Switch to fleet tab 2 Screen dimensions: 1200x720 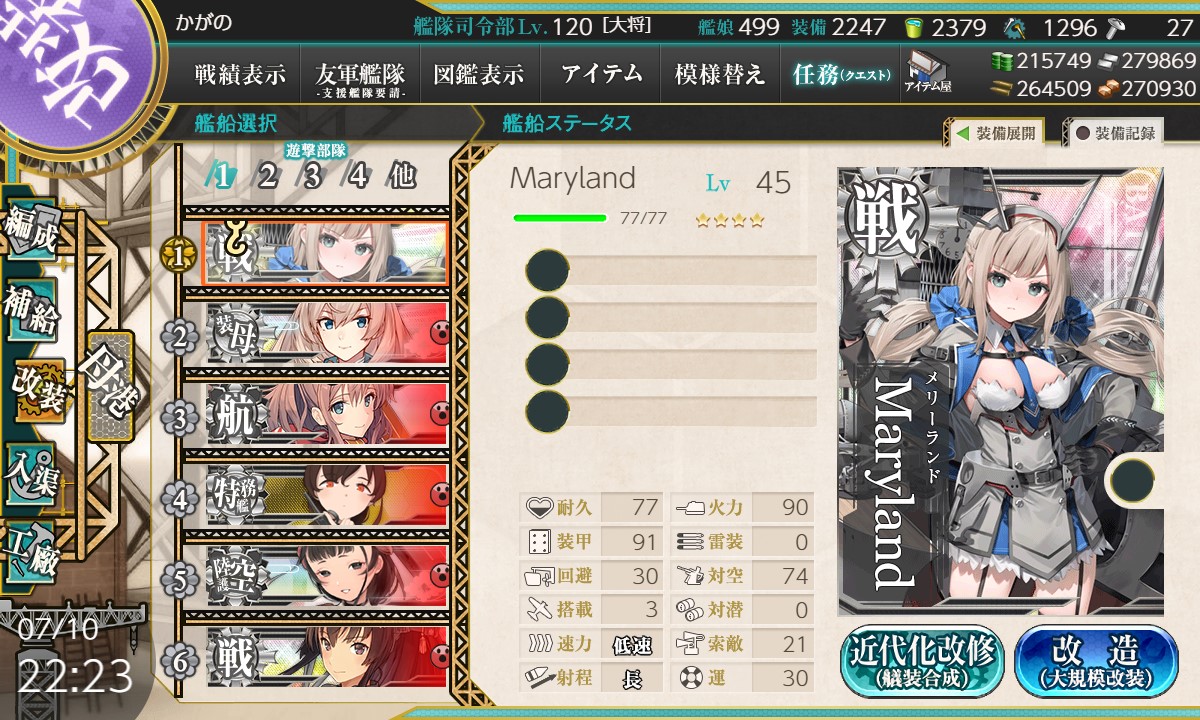point(267,176)
